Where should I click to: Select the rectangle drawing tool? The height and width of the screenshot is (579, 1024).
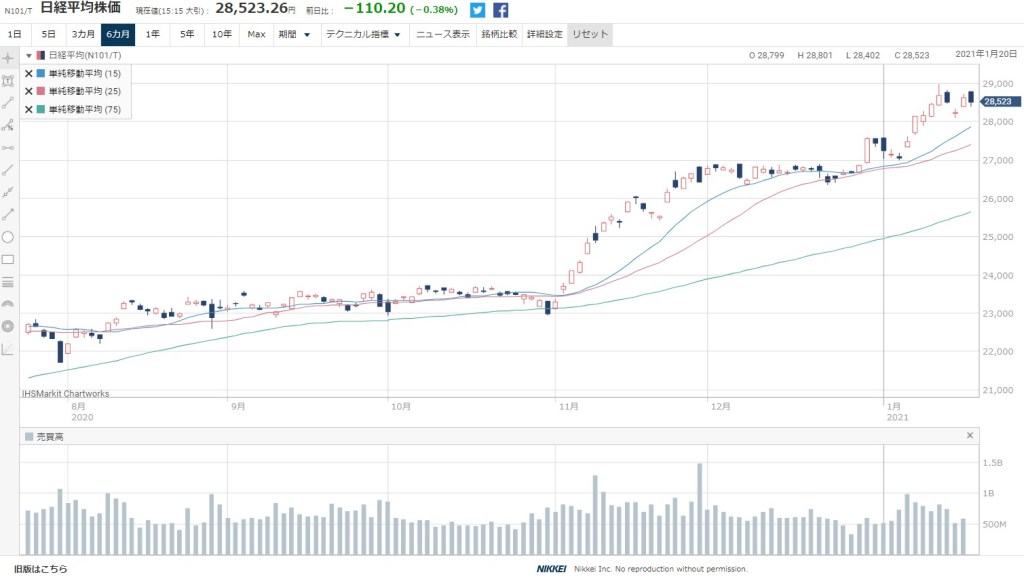click(x=8, y=259)
